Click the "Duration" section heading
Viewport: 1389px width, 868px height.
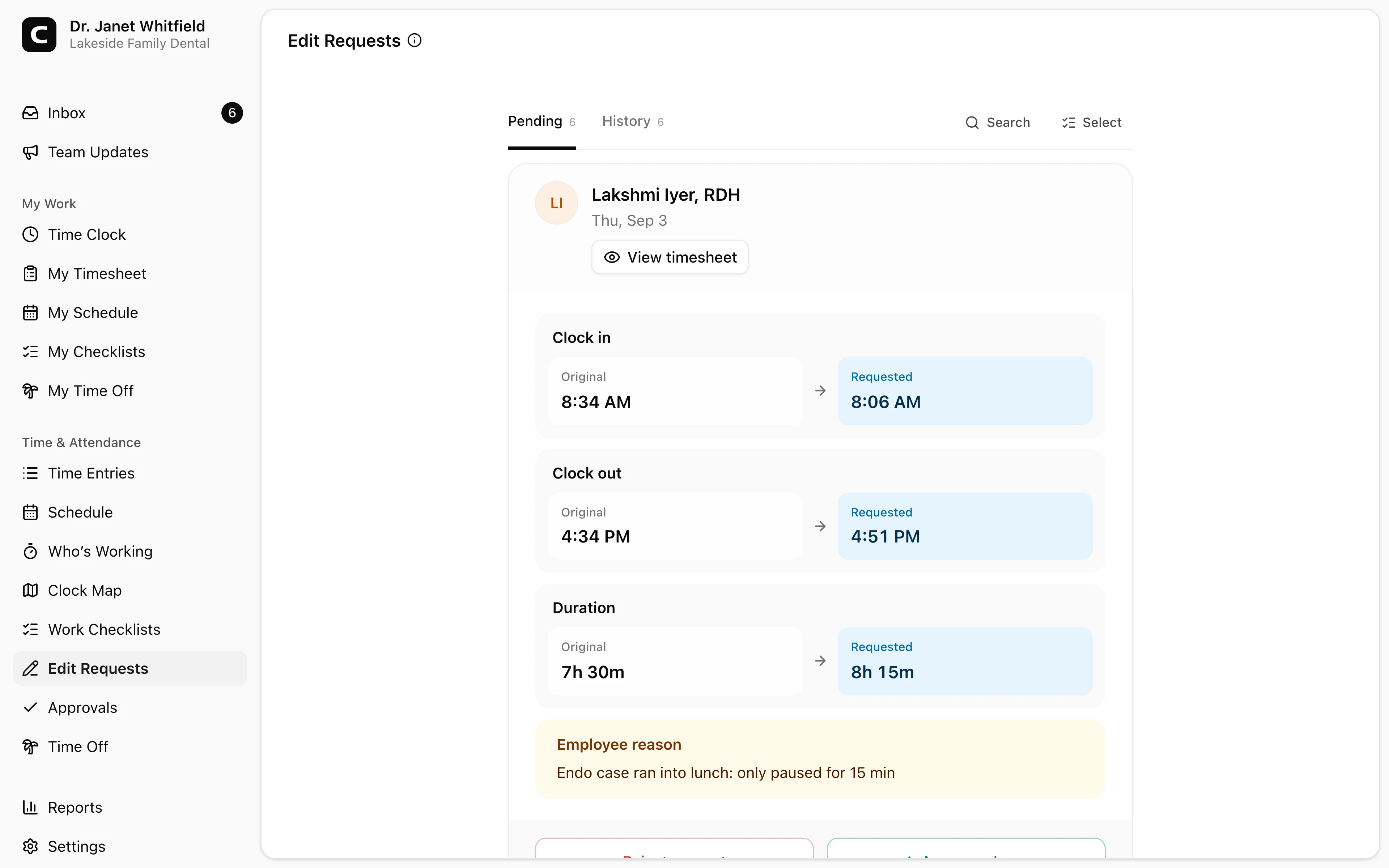click(584, 607)
